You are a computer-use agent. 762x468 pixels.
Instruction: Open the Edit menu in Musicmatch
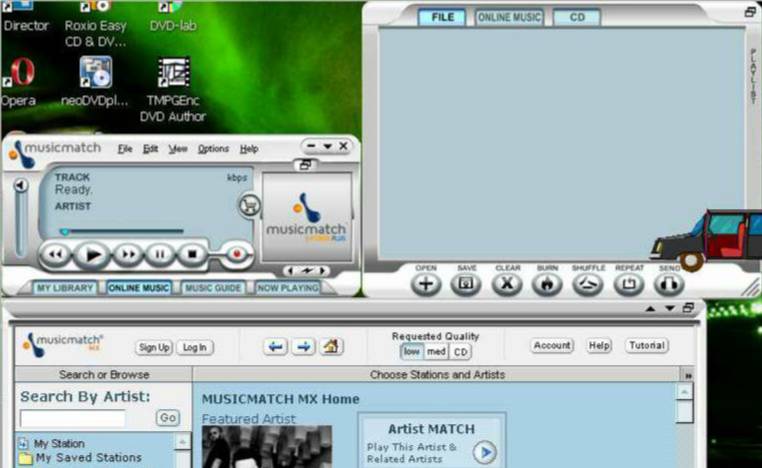pos(150,149)
